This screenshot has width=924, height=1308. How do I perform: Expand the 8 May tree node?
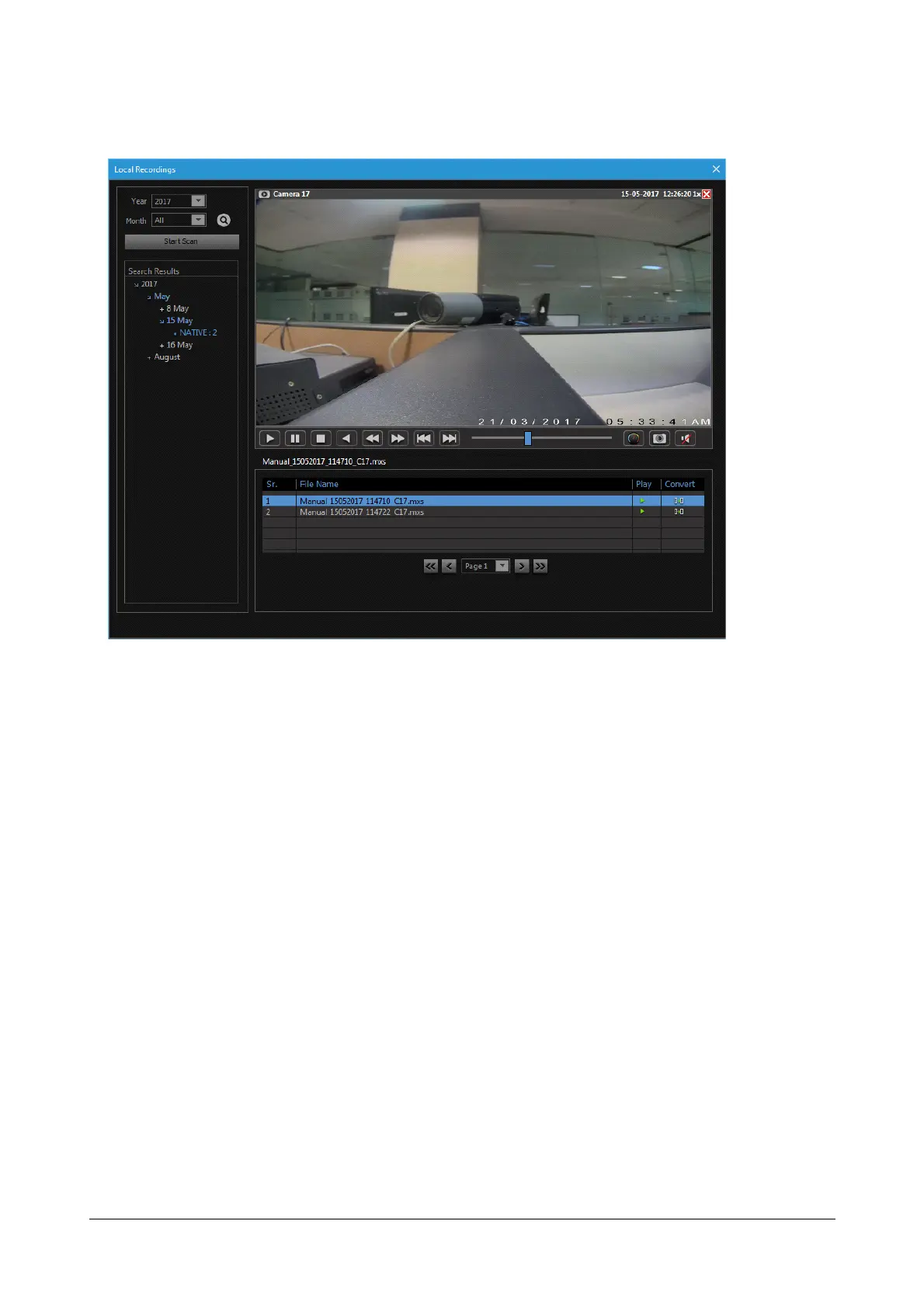click(x=162, y=309)
